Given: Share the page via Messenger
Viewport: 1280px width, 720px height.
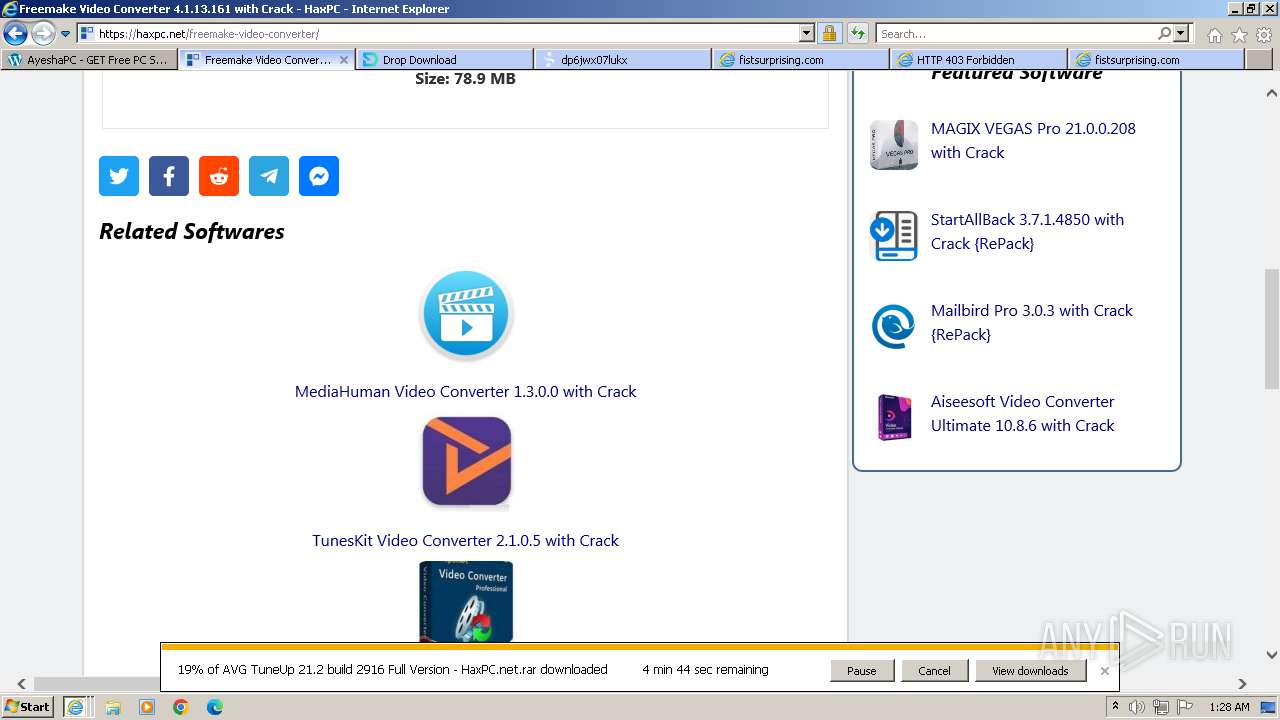Looking at the screenshot, I should pos(319,176).
